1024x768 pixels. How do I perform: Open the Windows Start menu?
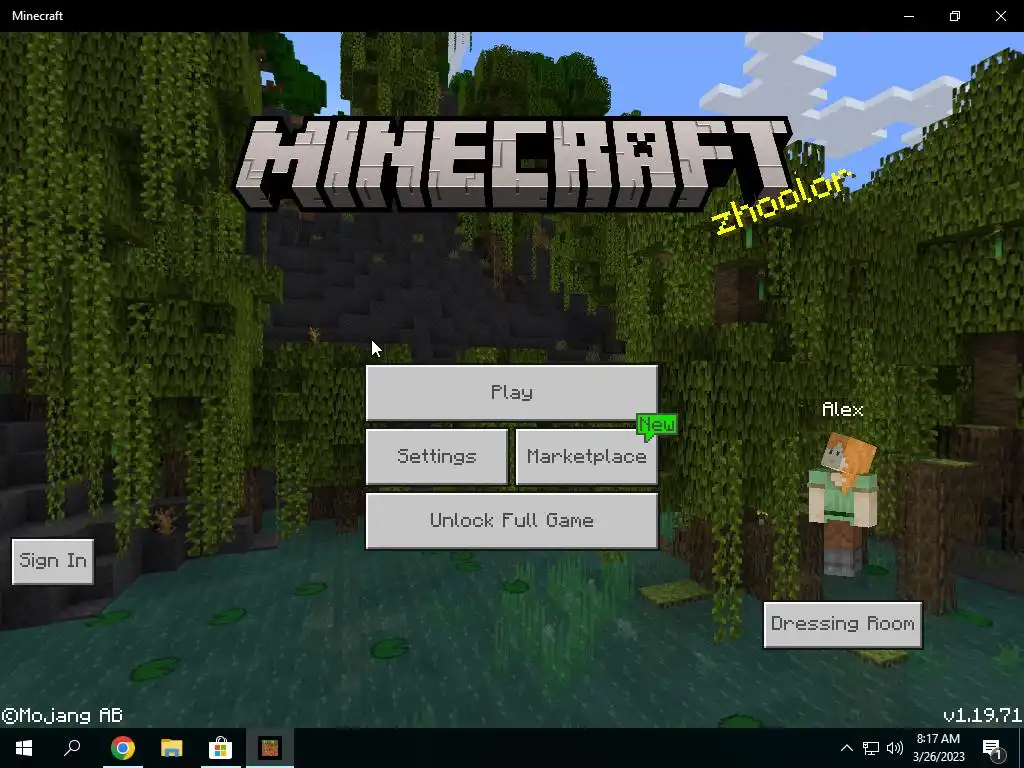point(24,748)
